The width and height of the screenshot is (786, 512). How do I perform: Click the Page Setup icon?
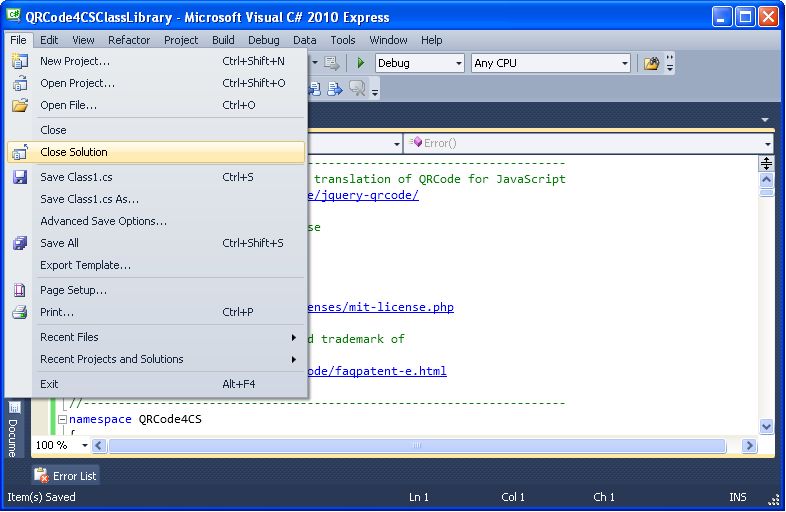(20, 290)
